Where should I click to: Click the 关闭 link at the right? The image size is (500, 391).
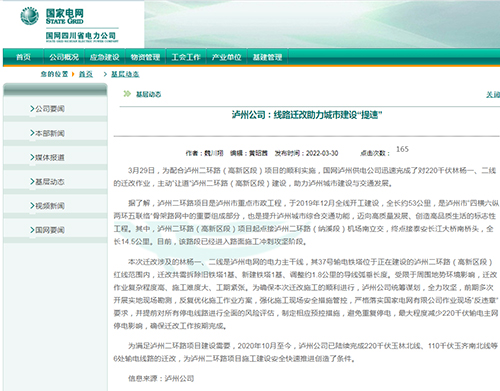[493, 95]
